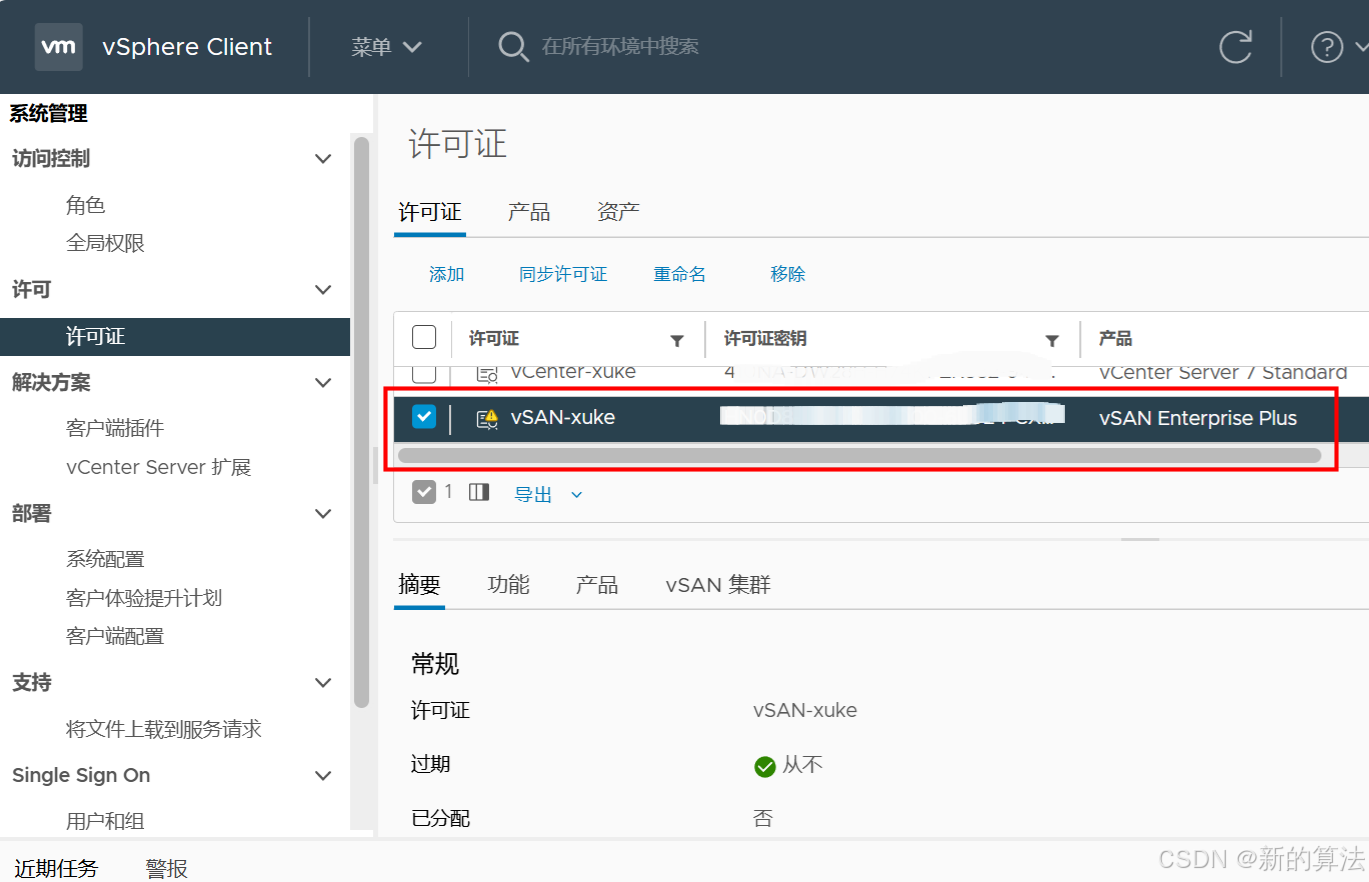This screenshot has width=1369, height=882.
Task: Click the 添加 button
Action: (447, 274)
